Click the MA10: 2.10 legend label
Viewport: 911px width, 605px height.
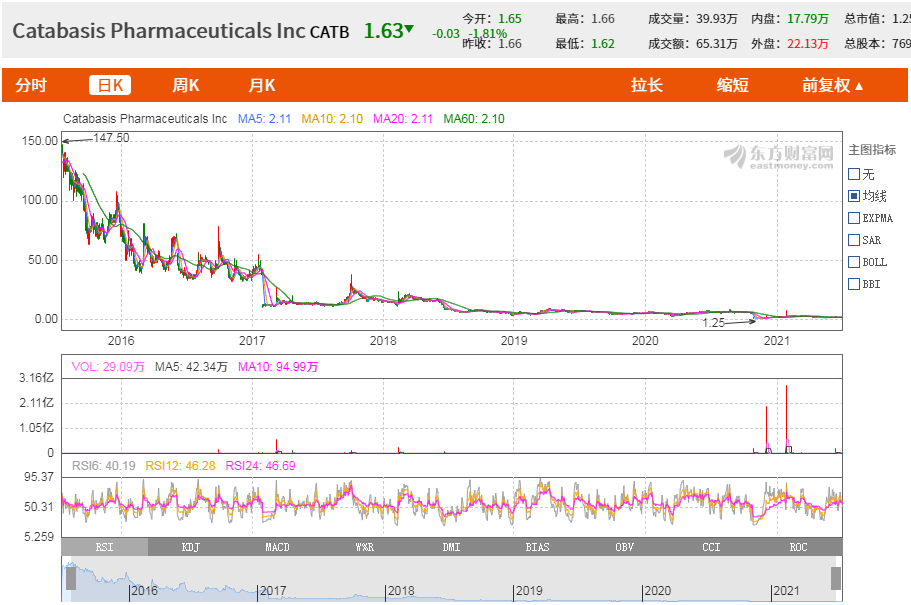pos(332,119)
